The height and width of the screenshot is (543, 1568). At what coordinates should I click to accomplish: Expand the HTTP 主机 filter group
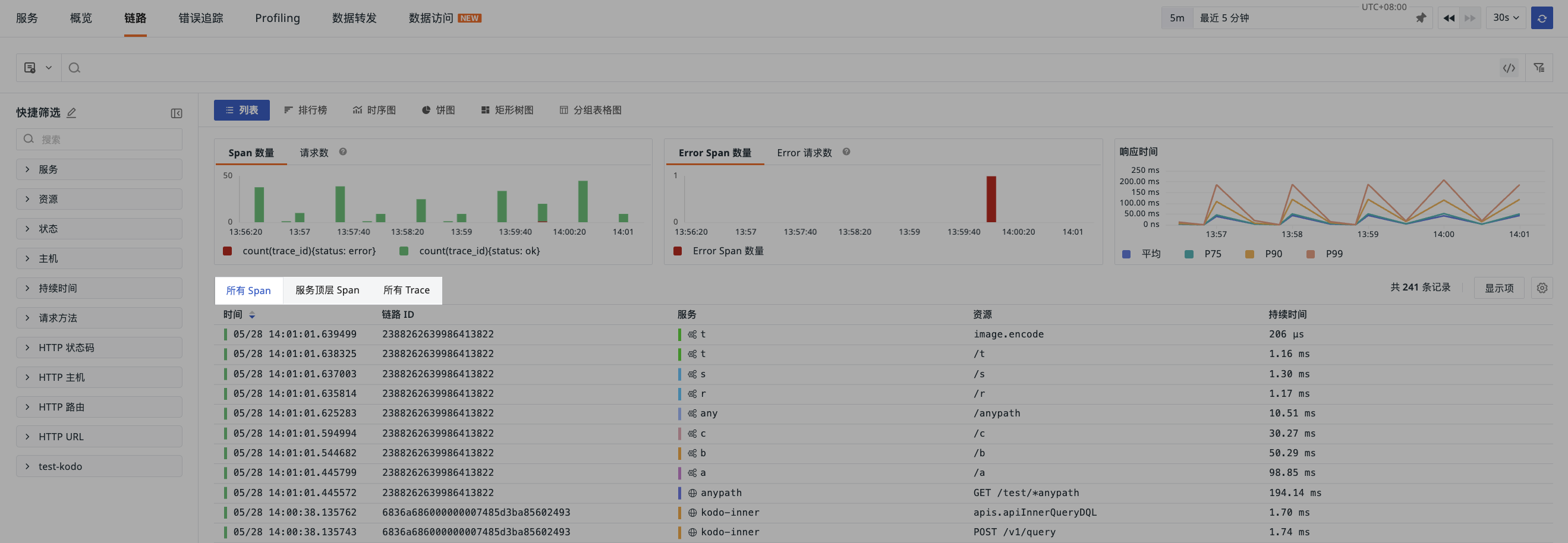point(99,378)
